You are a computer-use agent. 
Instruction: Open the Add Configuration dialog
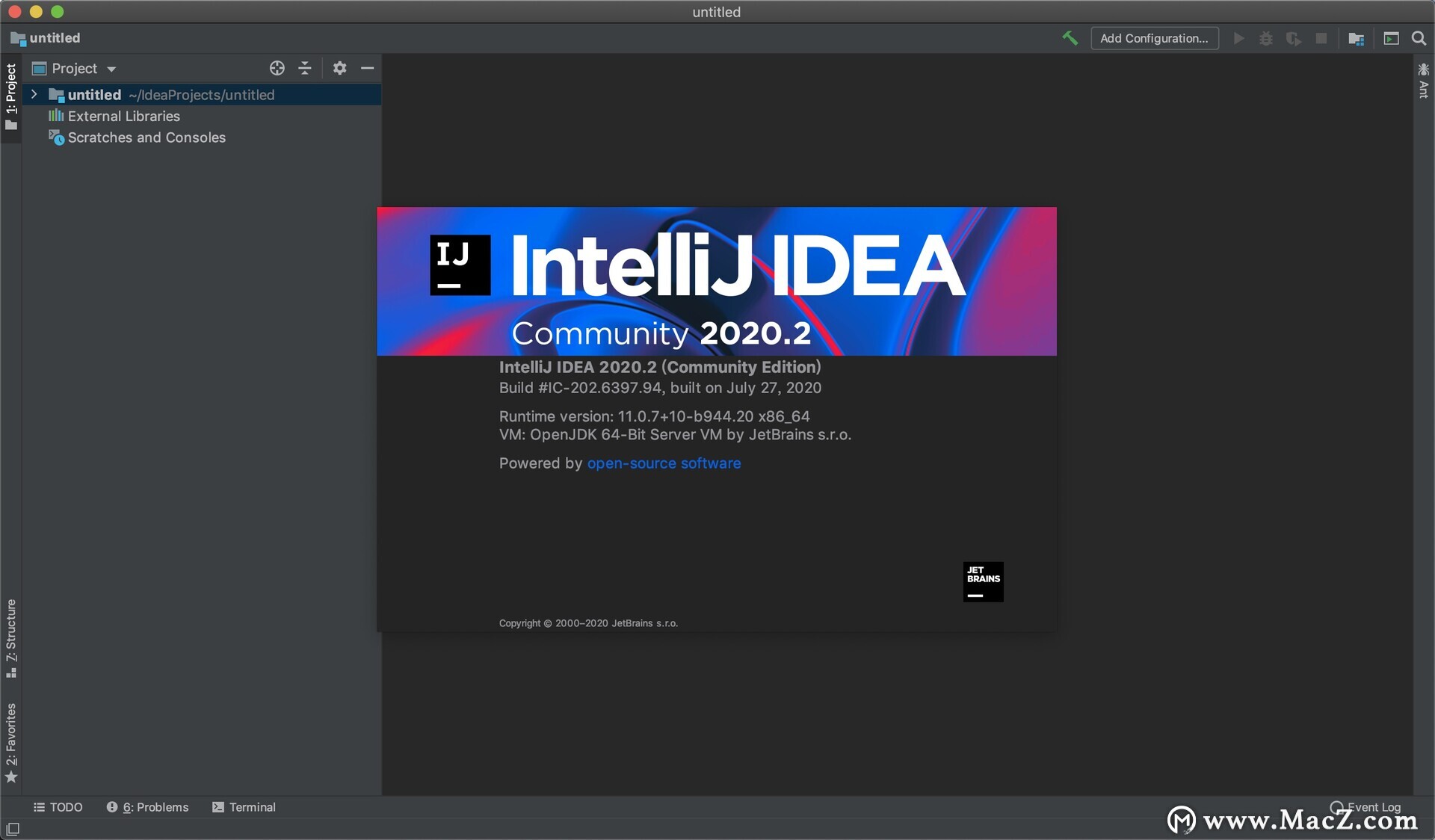point(1154,38)
